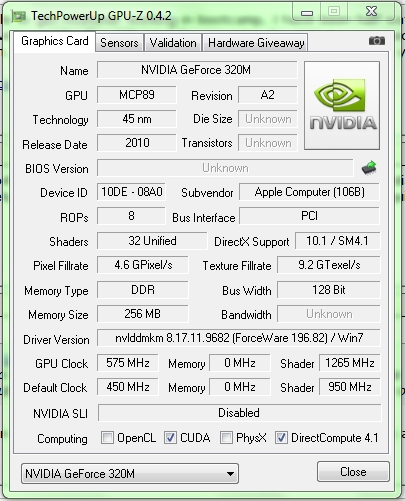Click the GPU Clock value 575 MHz
The width and height of the screenshot is (405, 501).
(128, 363)
